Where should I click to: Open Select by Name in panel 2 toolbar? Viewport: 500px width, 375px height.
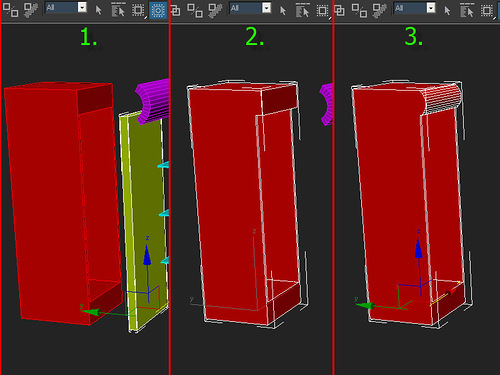point(302,10)
